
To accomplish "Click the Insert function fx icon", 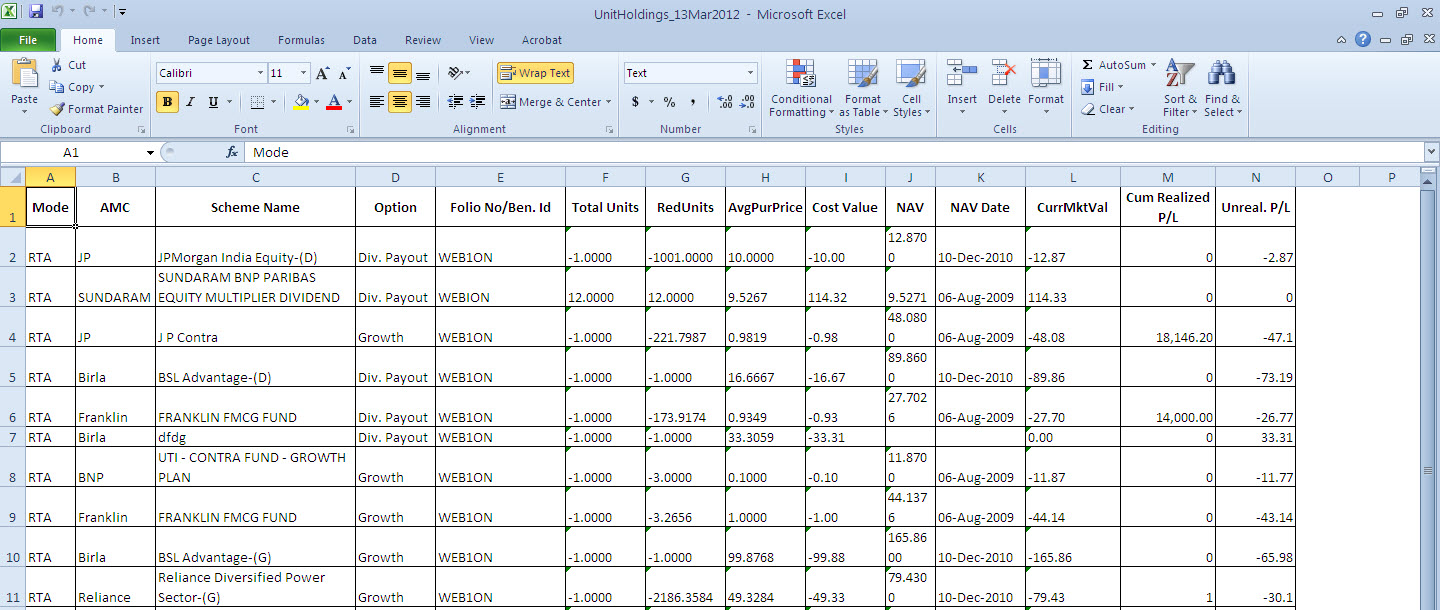I will point(231,153).
